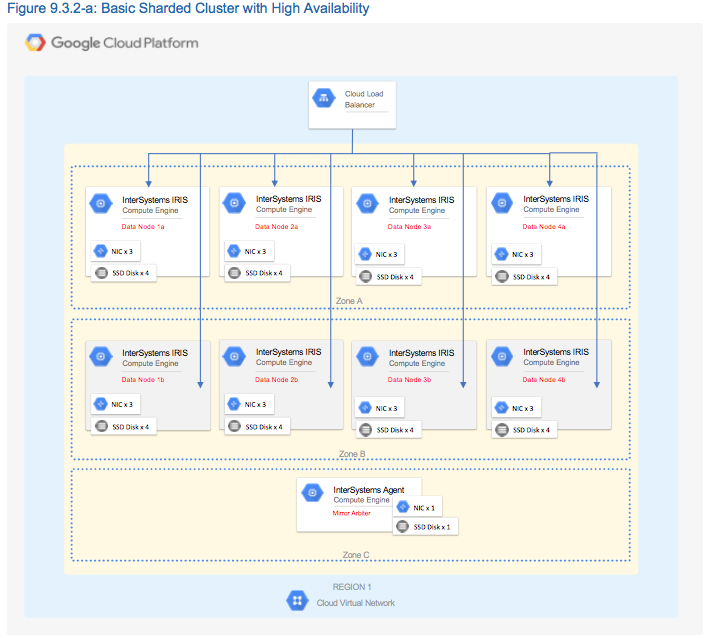The height and width of the screenshot is (638, 707).
Task: Click the 'InterSystems Agent' title text
Action: tap(368, 490)
